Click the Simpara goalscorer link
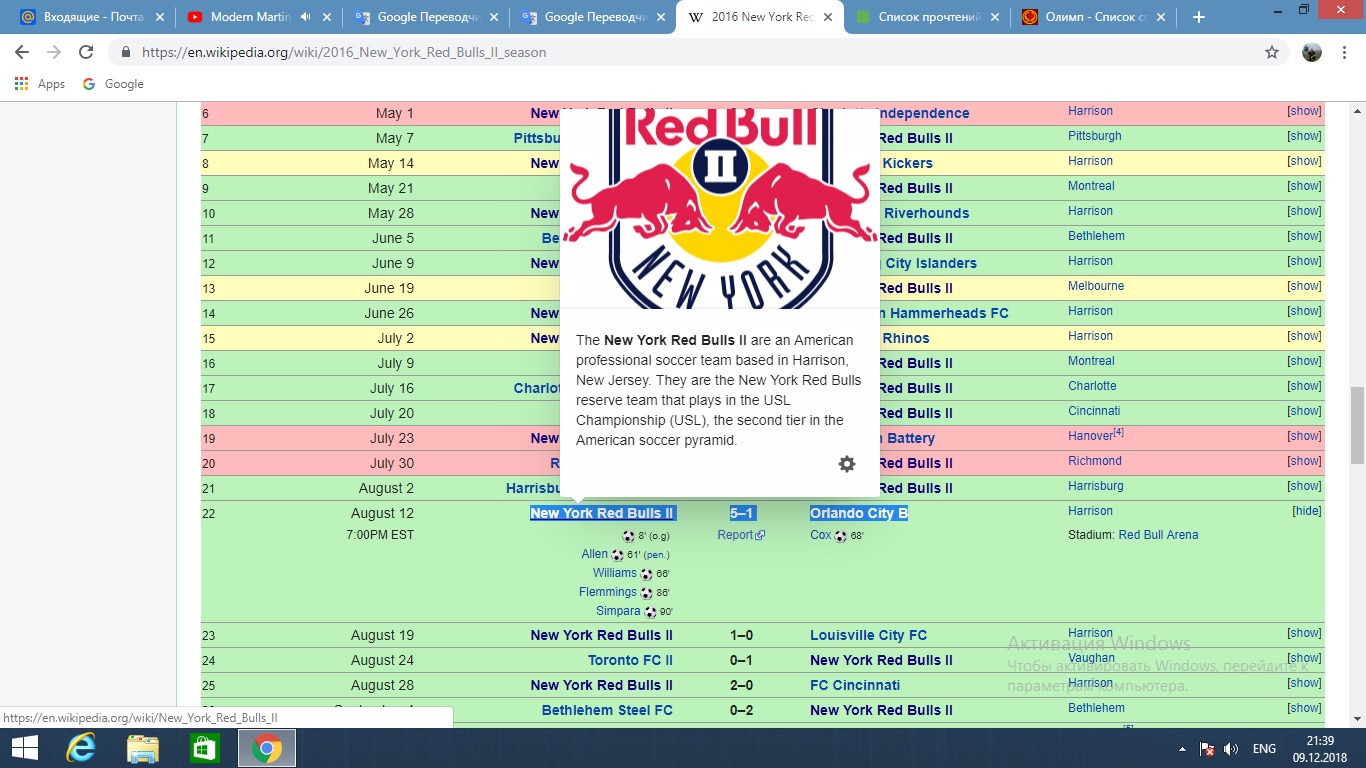The width and height of the screenshot is (1366, 768). click(618, 611)
